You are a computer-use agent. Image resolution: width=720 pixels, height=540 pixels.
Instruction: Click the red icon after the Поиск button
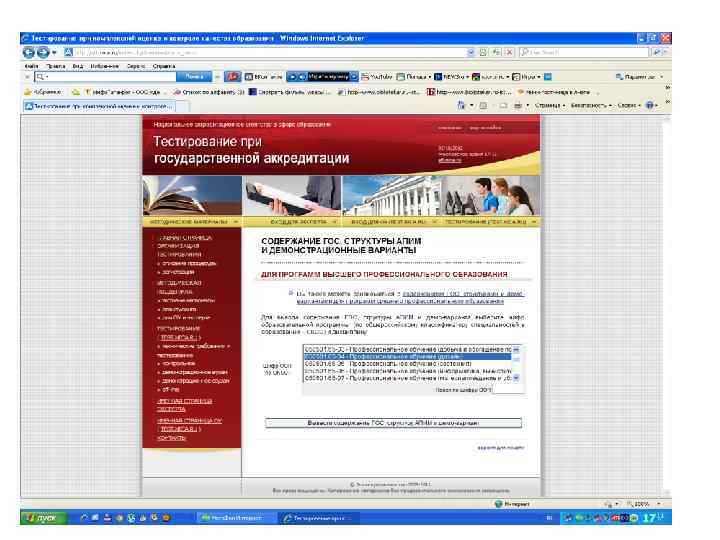click(233, 77)
